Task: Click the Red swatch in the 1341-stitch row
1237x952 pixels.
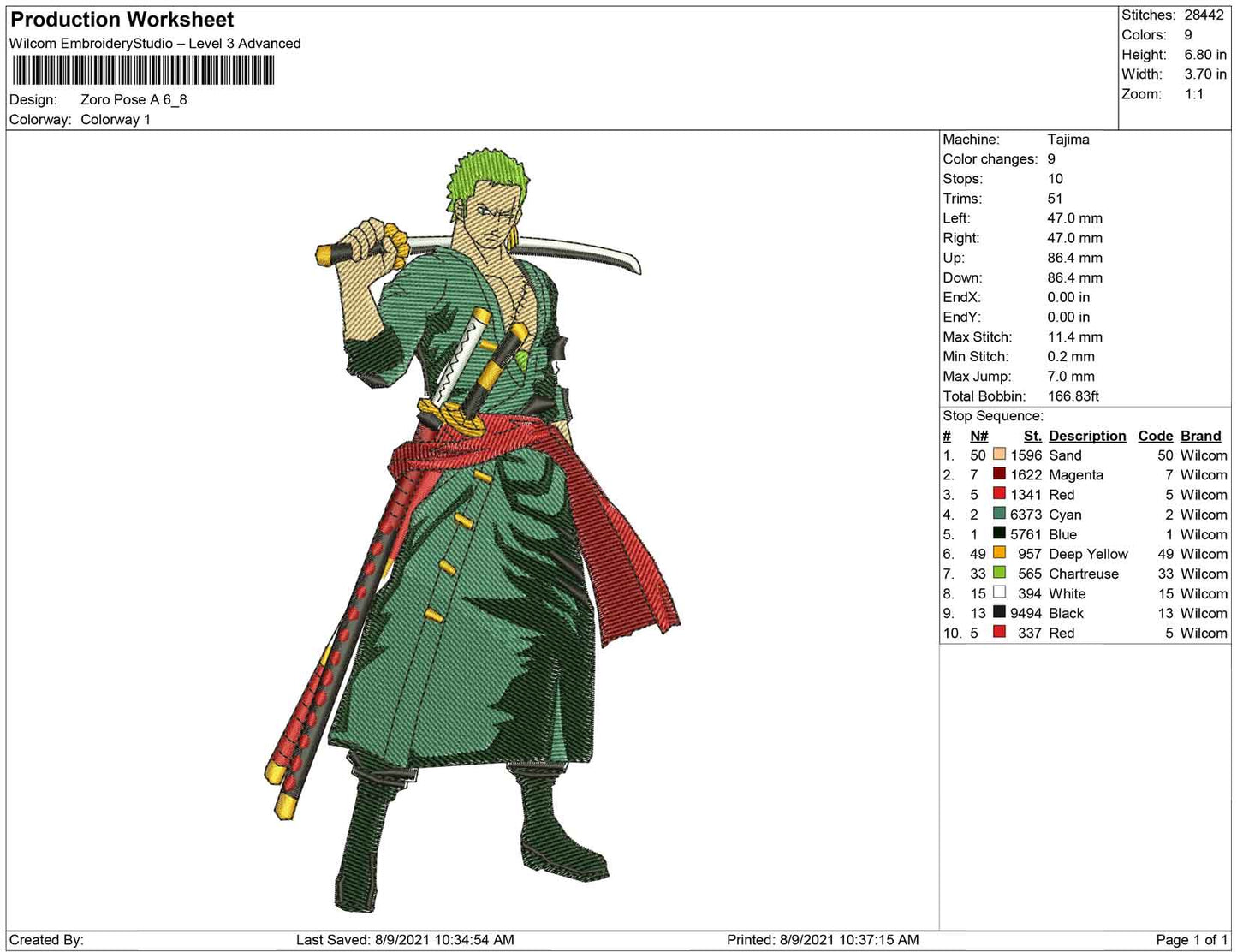Action: (x=999, y=494)
